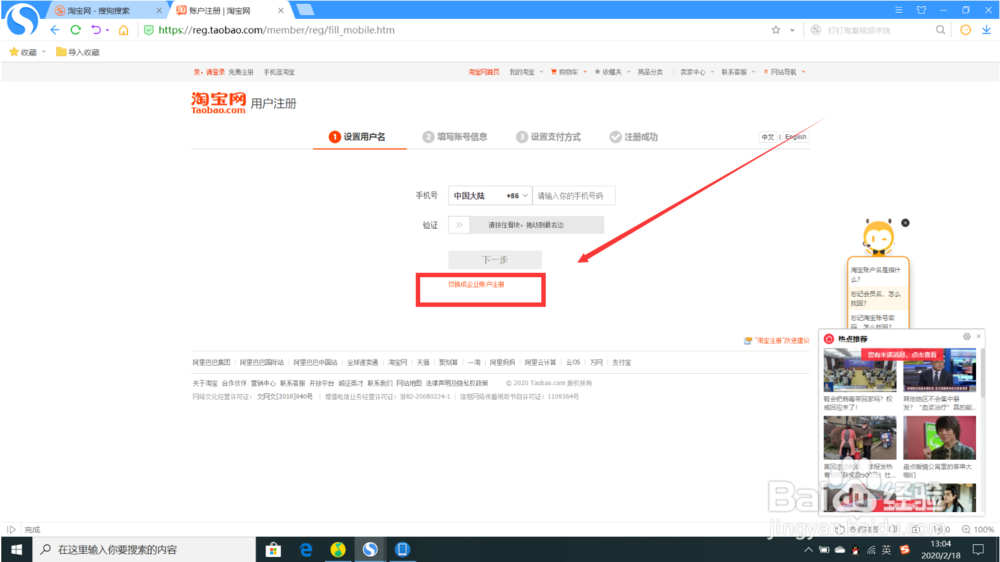Image resolution: width=1000 pixels, height=562 pixels.
Task: Expand the 网站导航 dropdown
Action: (x=803, y=72)
